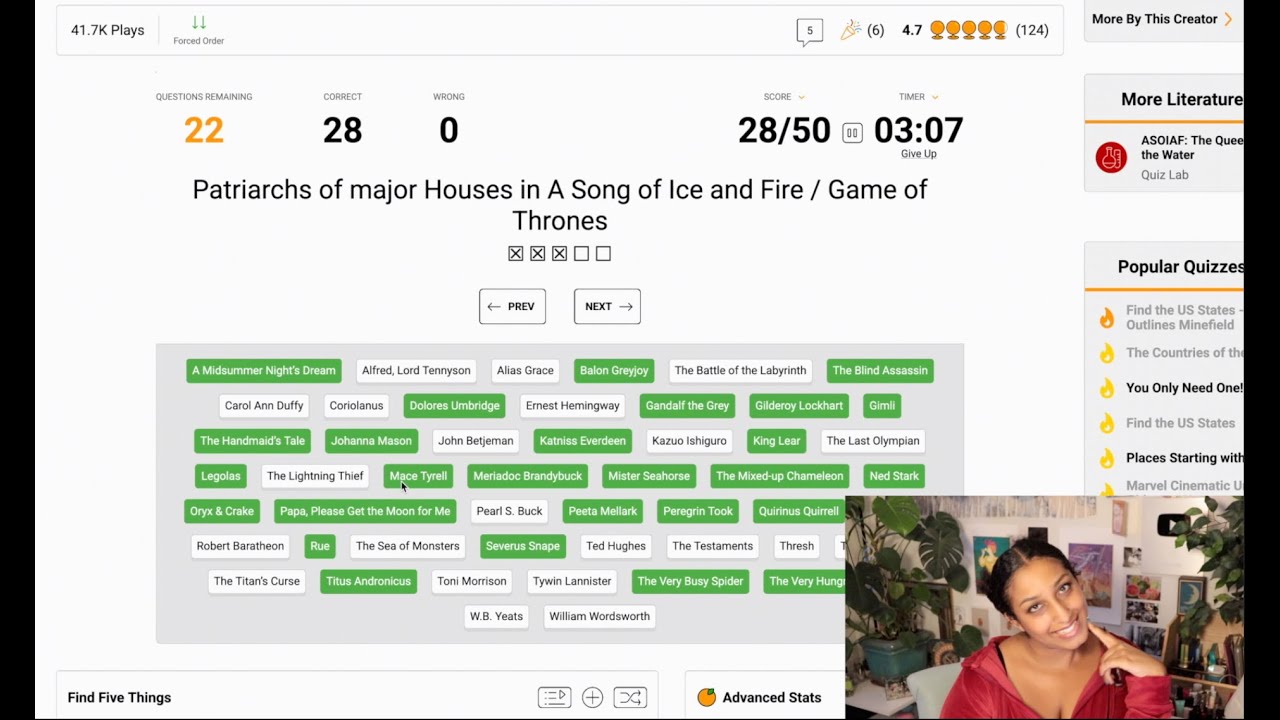Click the 28/50 score value
This screenshot has height=720, width=1280.
tap(784, 130)
